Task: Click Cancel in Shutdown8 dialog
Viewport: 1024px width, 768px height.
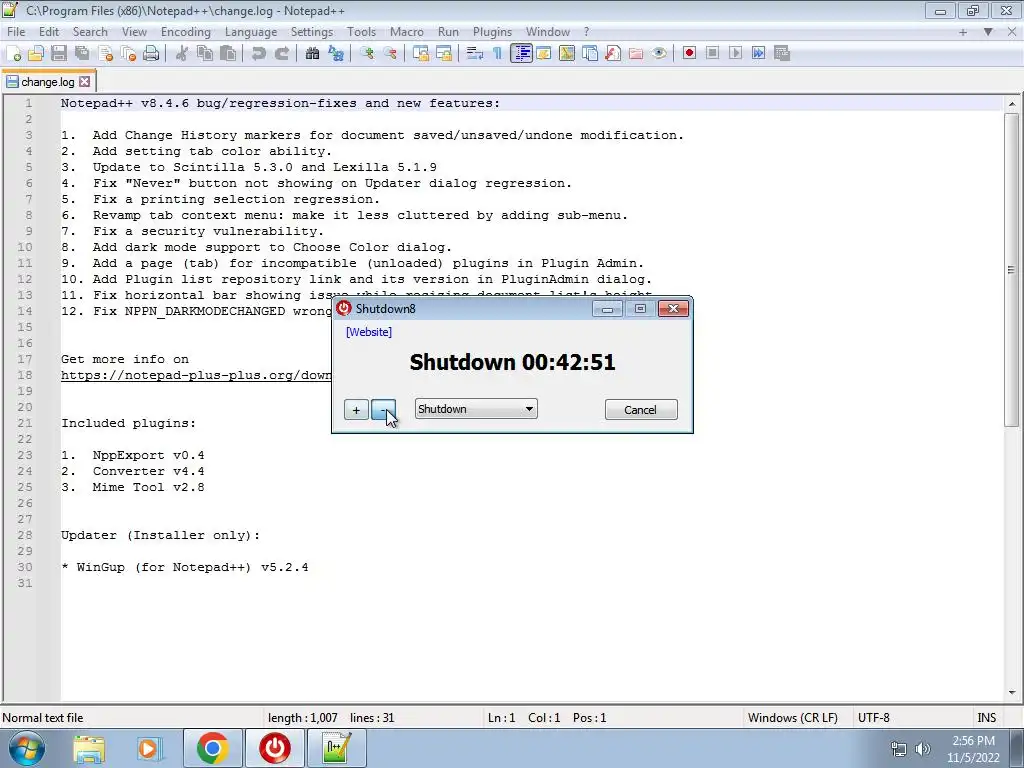Action: point(641,409)
